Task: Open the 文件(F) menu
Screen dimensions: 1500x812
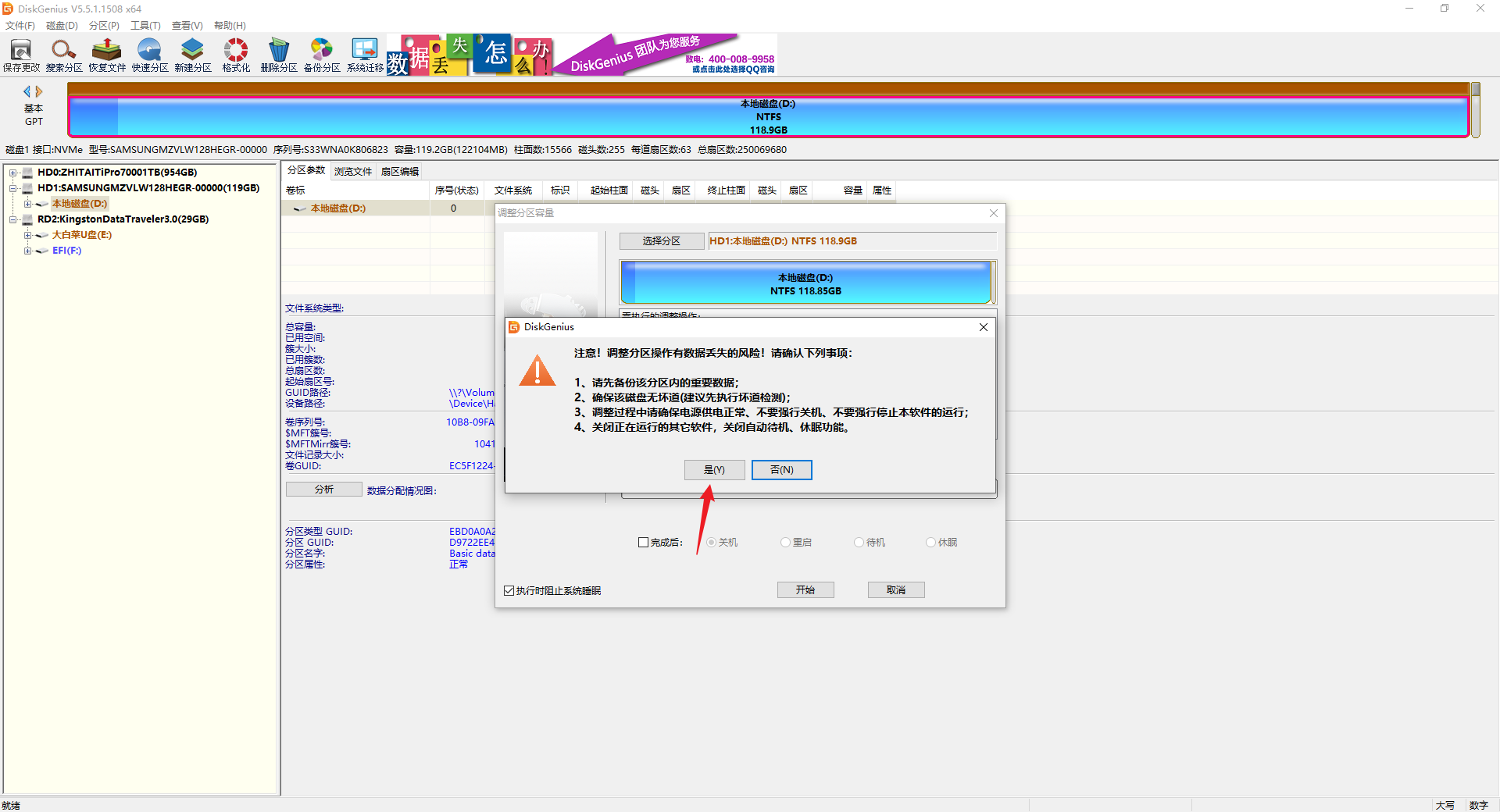Action: click(20, 26)
